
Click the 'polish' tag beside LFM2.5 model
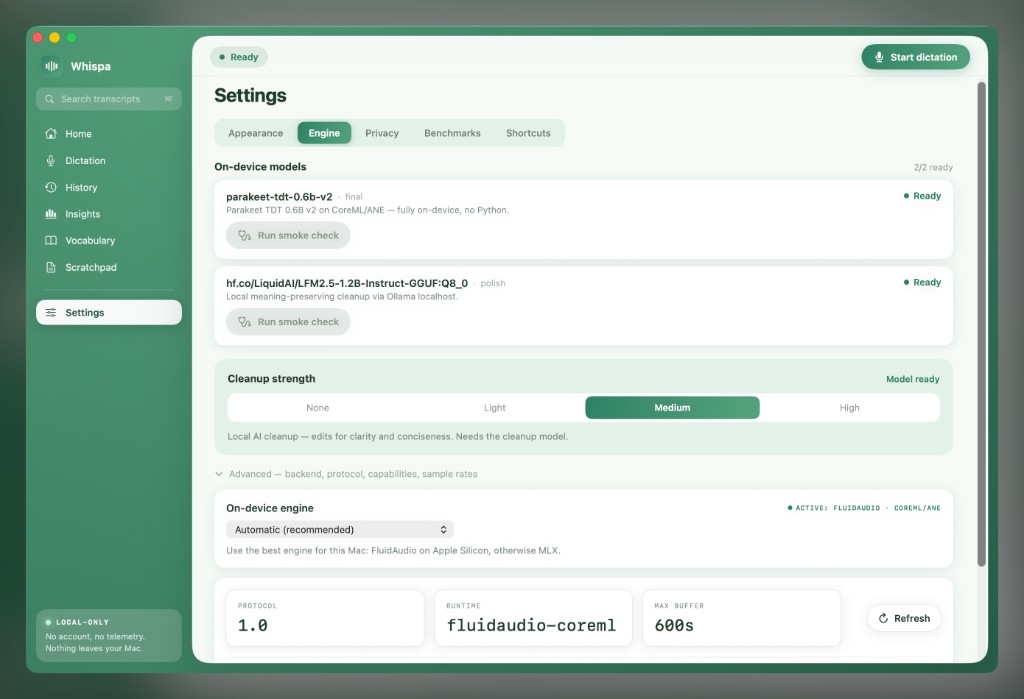(x=492, y=284)
